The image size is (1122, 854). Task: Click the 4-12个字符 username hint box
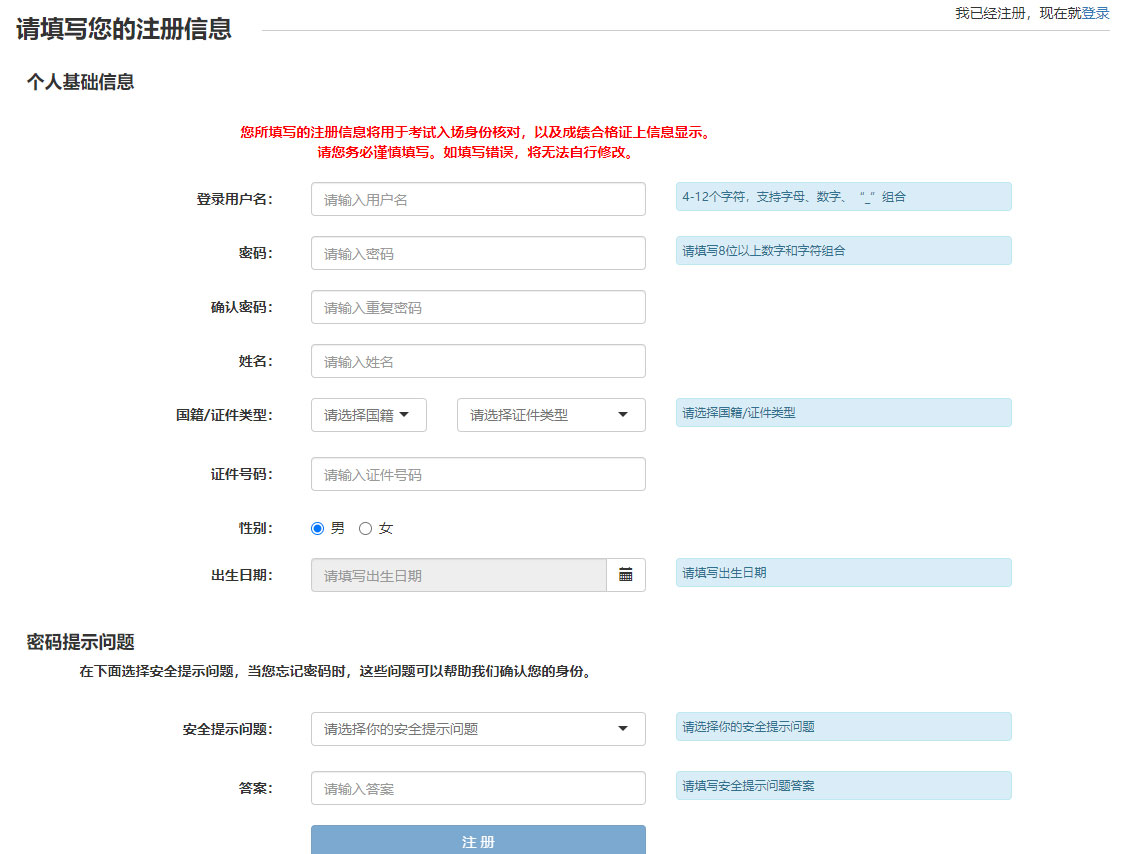[843, 196]
